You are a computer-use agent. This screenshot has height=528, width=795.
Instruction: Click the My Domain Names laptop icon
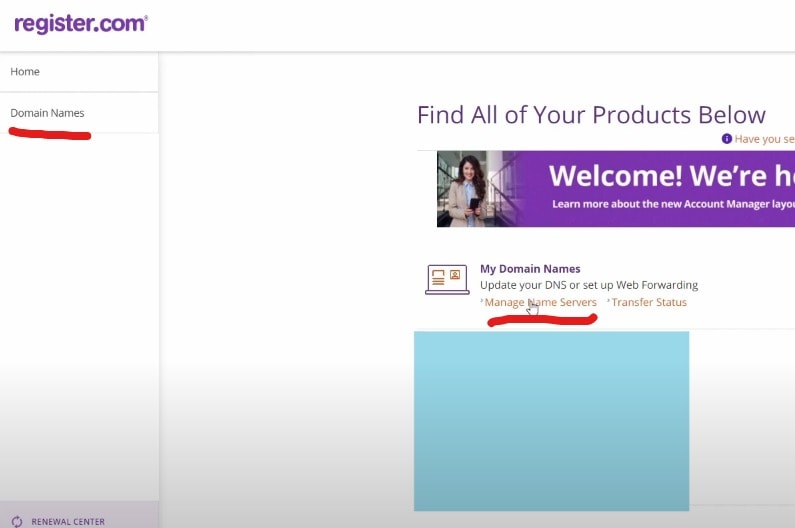(x=447, y=279)
